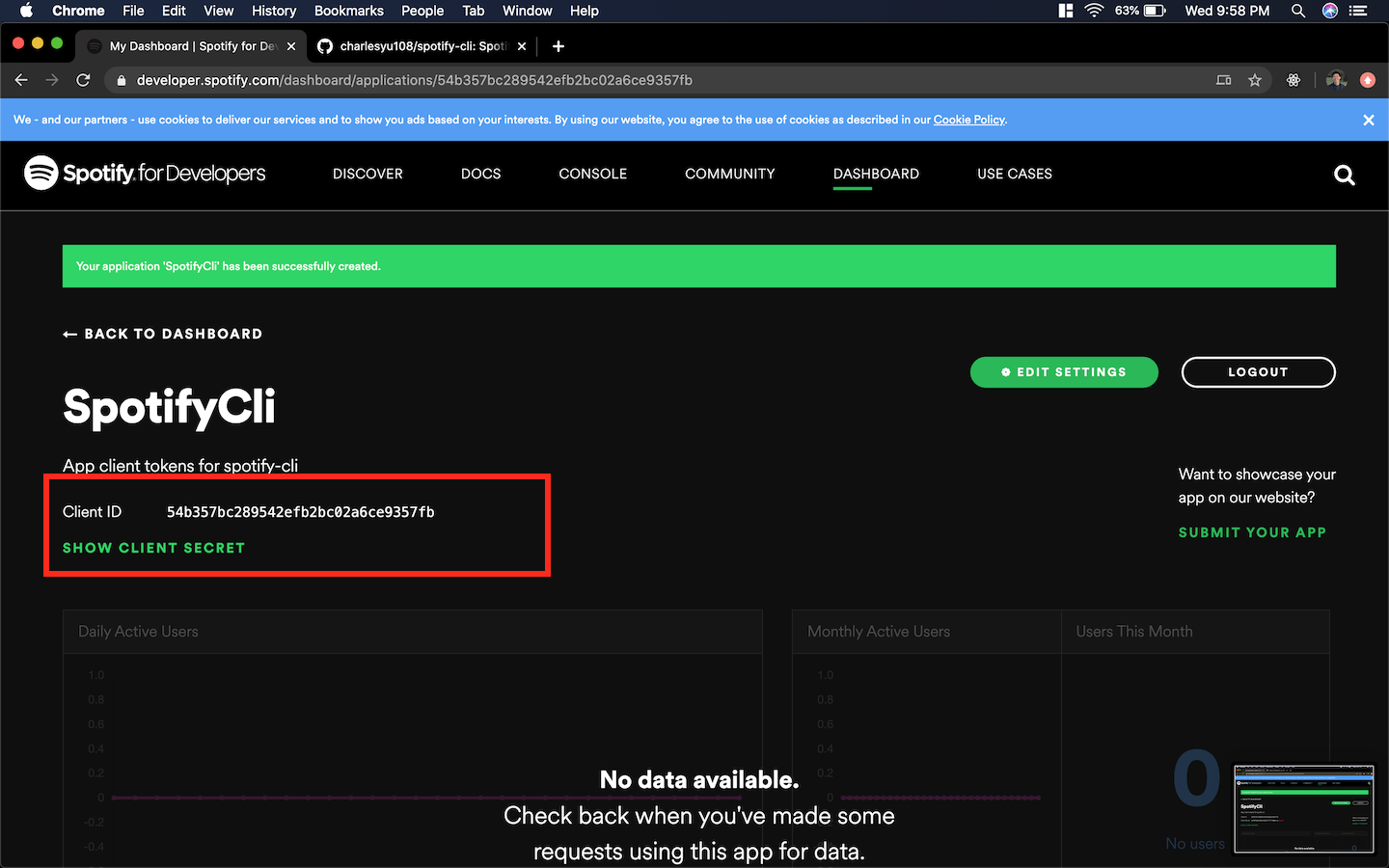The image size is (1389, 868).
Task: Open Notification Center list icon
Action: [1359, 11]
